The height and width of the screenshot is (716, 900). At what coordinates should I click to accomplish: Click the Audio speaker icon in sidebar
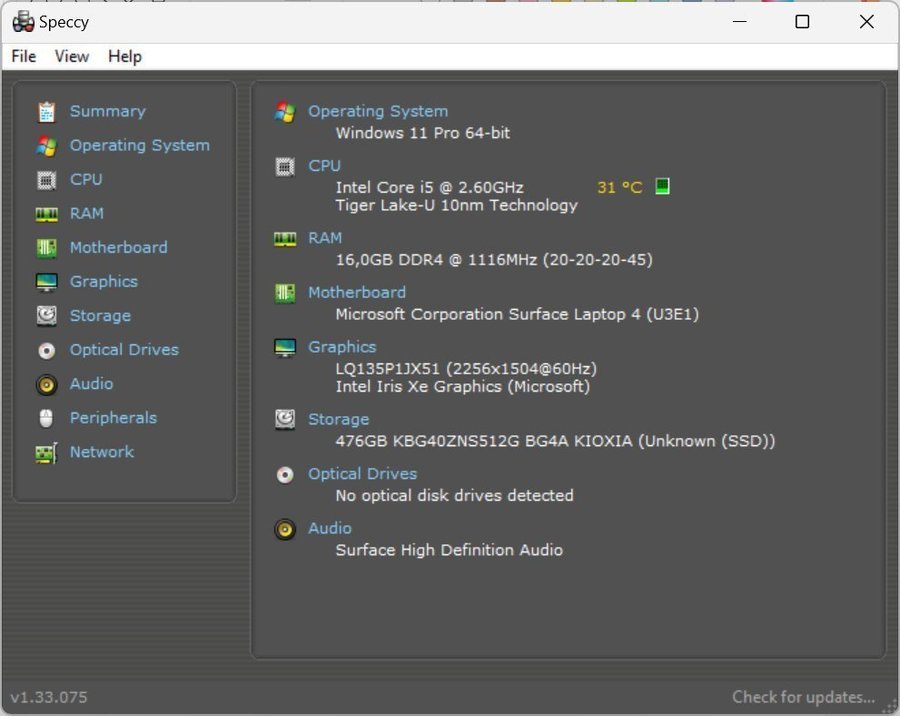click(x=46, y=384)
